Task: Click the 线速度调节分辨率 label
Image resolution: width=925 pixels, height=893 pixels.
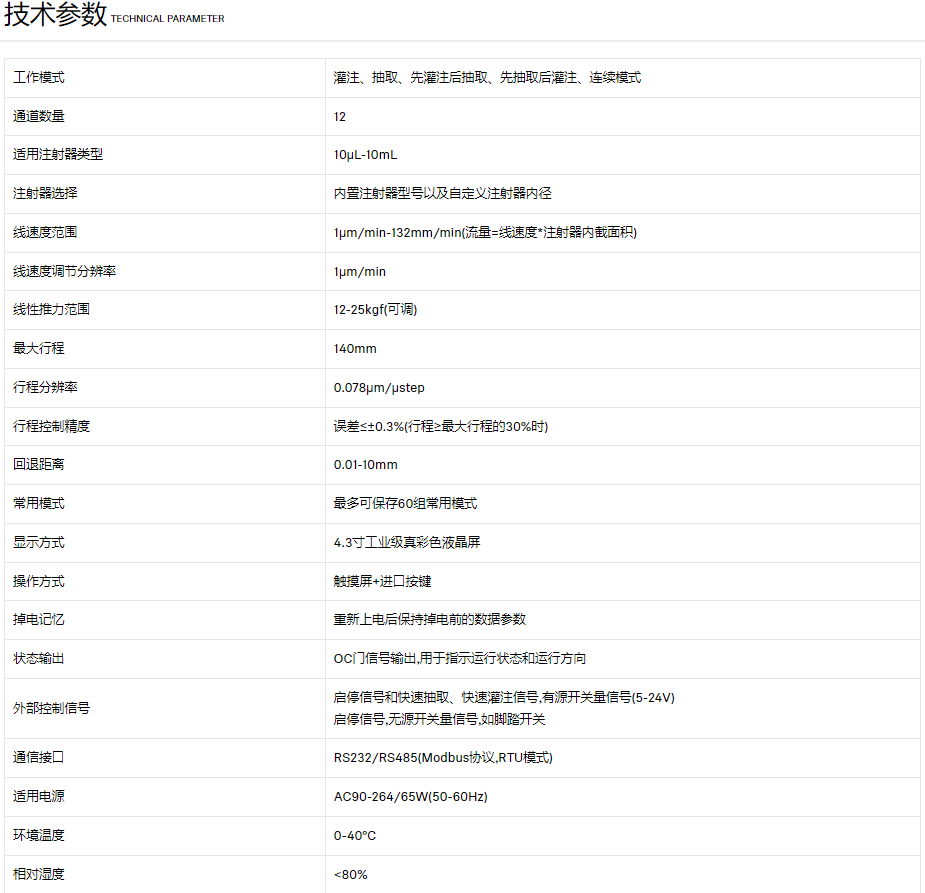Action: tap(64, 272)
